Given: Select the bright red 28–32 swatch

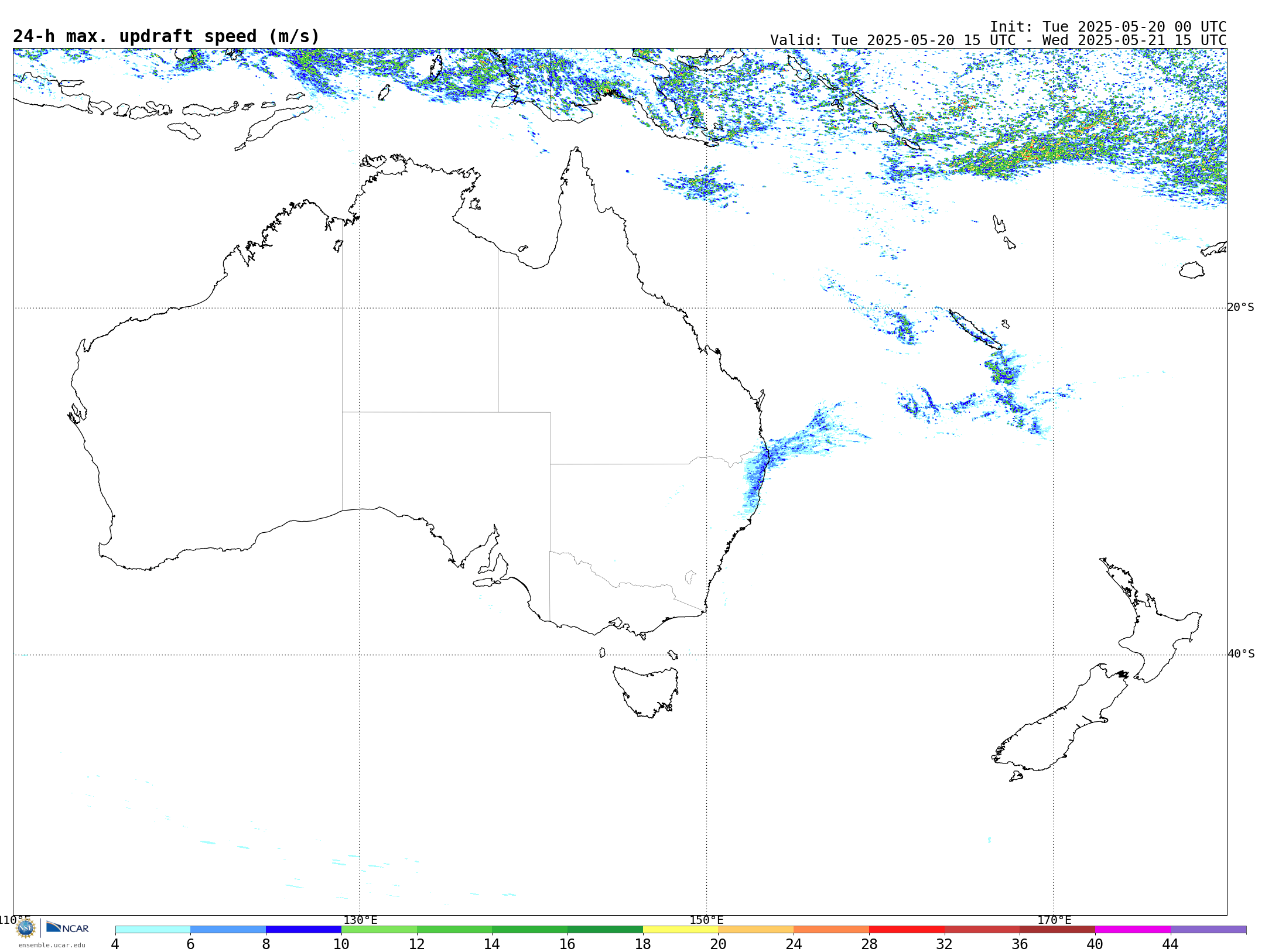Looking at the screenshot, I should pos(907,930).
